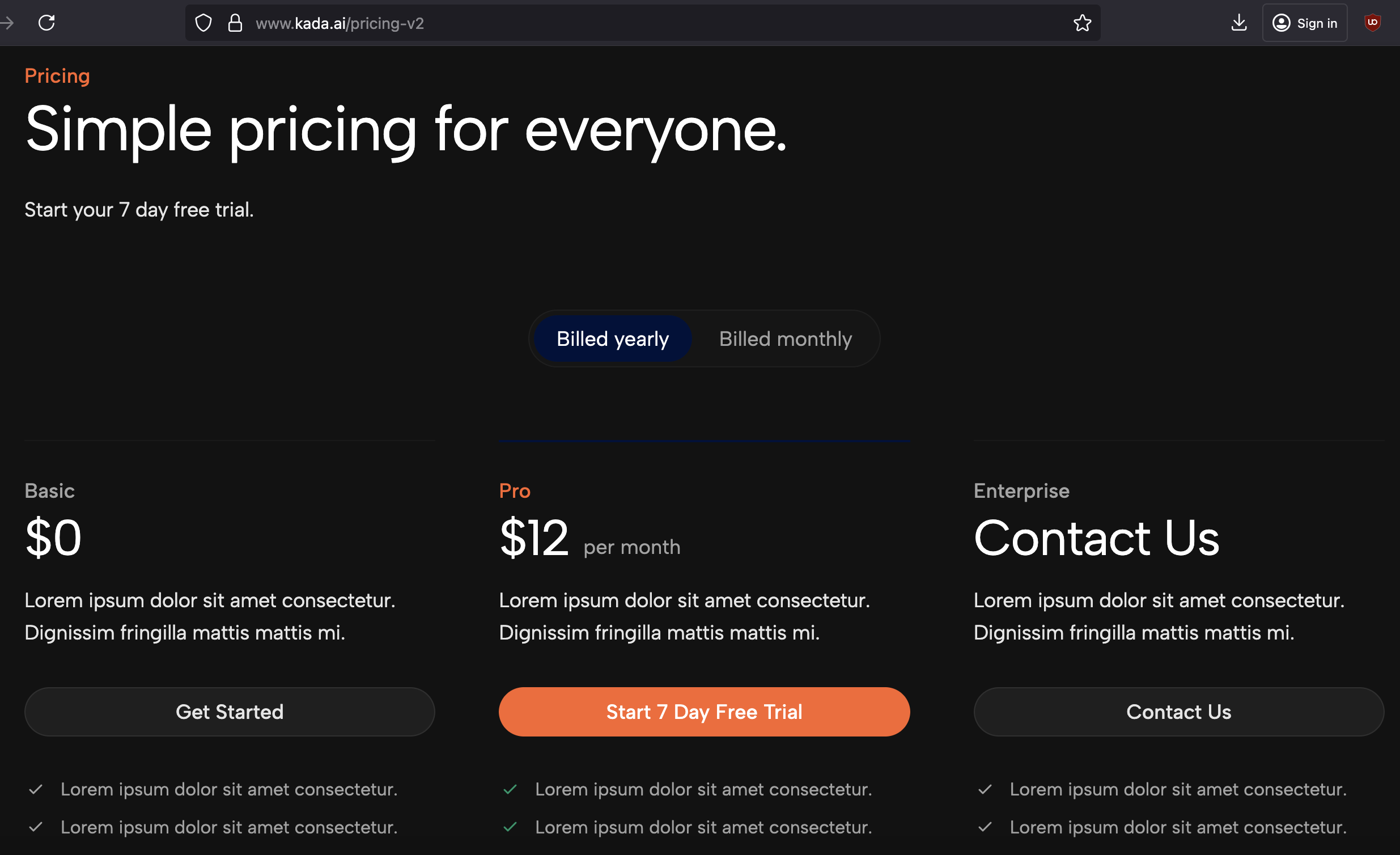This screenshot has height=855, width=1400.
Task: Switch to Billed yearly pricing
Action: click(x=612, y=339)
